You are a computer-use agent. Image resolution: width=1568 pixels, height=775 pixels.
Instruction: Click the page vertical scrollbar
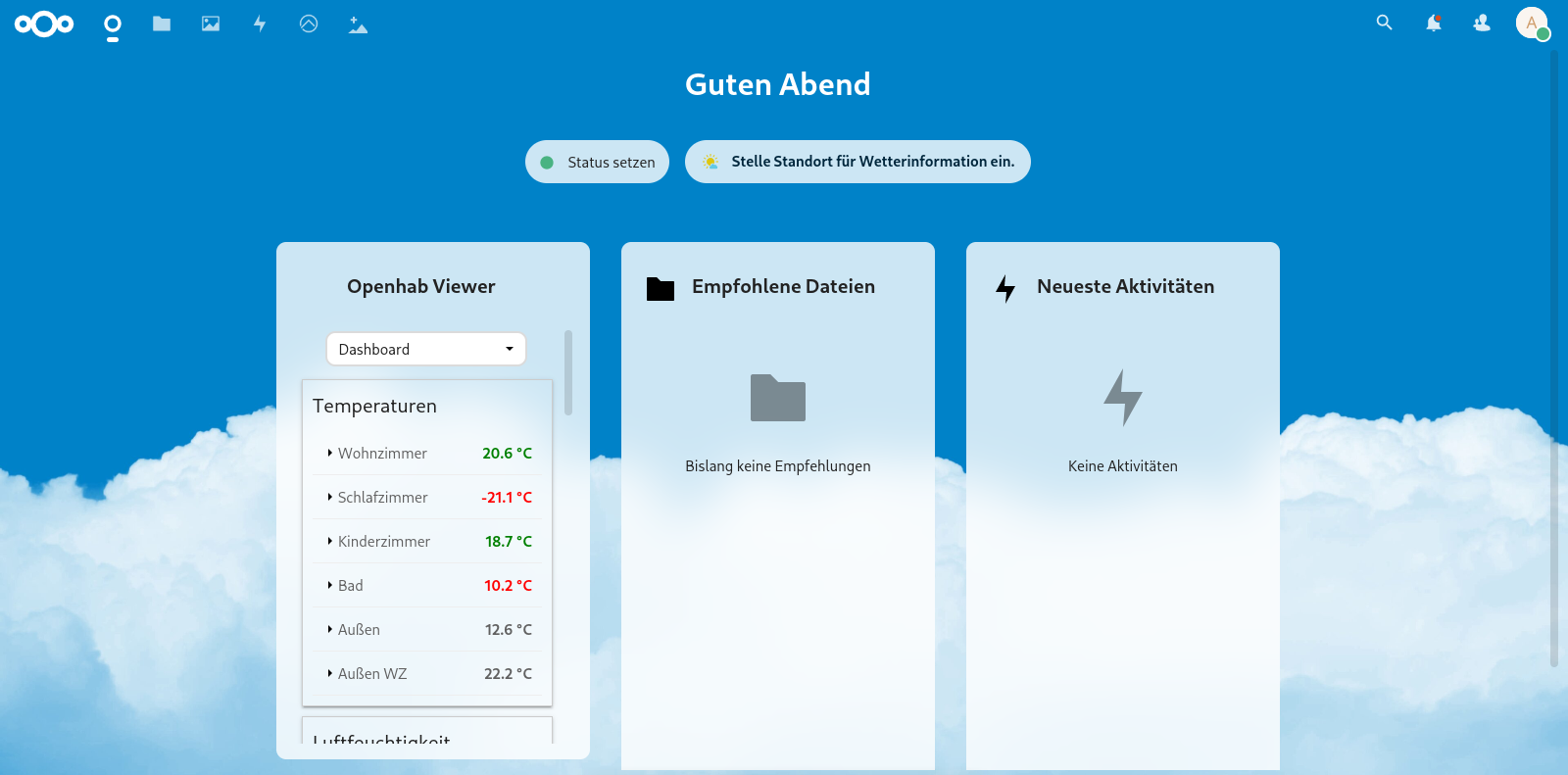point(1554,358)
